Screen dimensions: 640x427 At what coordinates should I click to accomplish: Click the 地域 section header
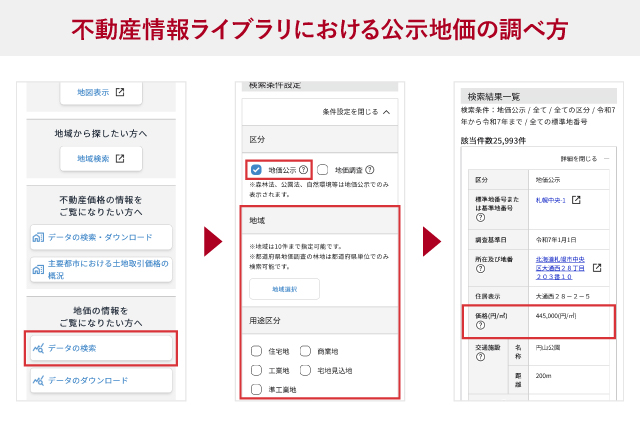[320, 220]
